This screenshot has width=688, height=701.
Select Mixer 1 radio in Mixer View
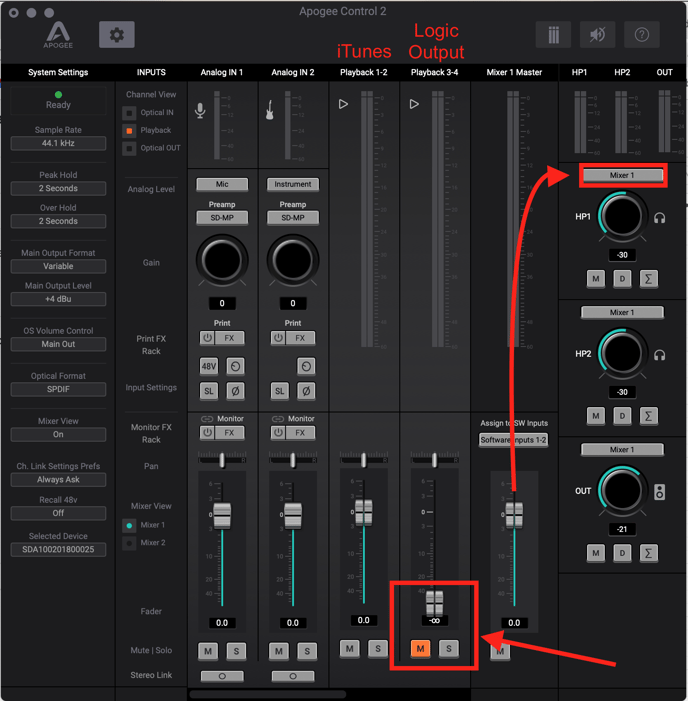click(129, 525)
